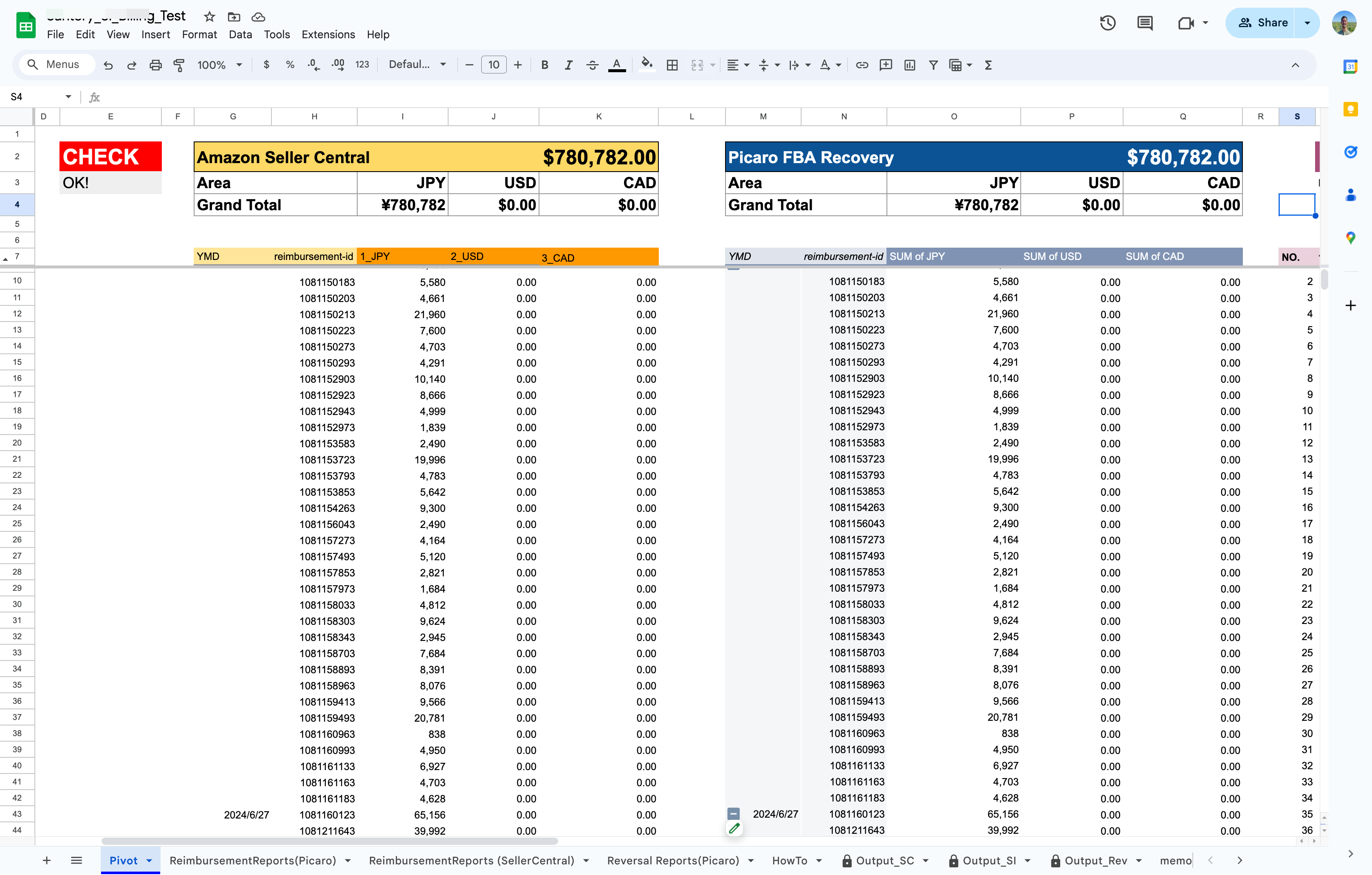Toggle italic formatting
This screenshot has height=875, width=1372.
tap(568, 65)
